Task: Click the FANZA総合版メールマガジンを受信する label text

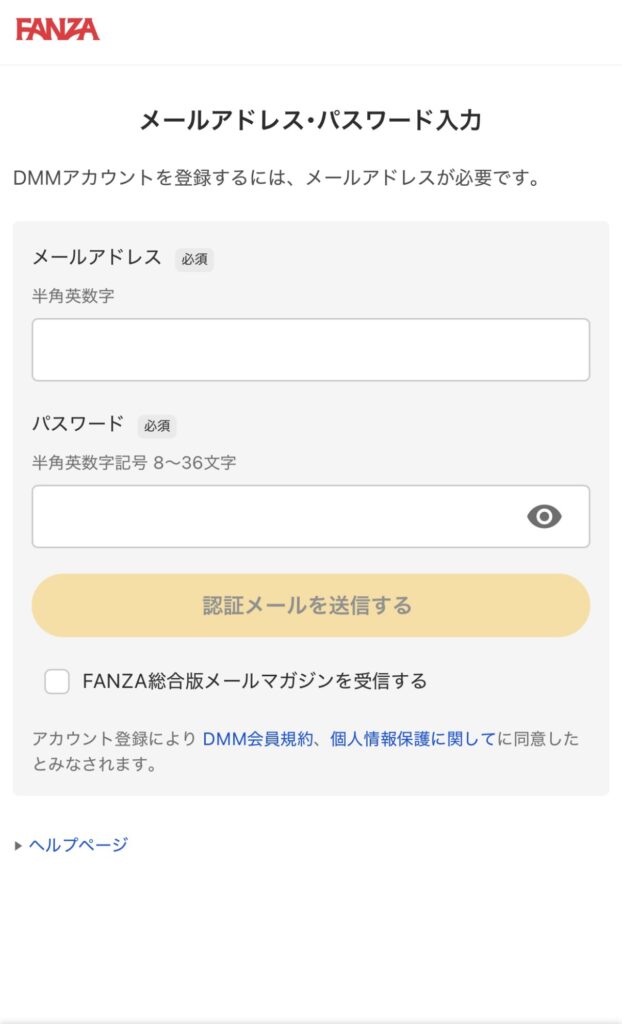Action: coord(254,682)
